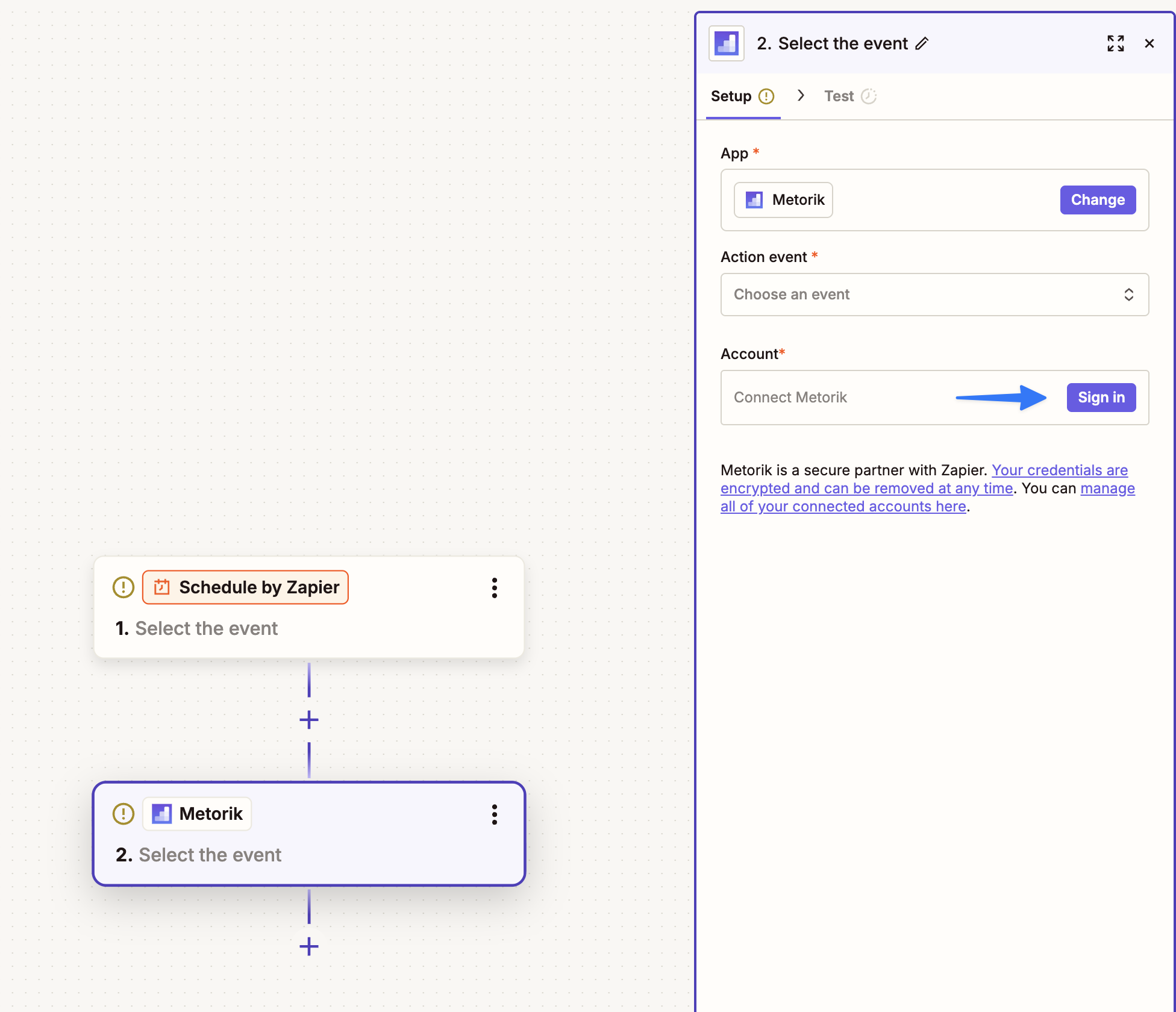
Task: Click the calendar icon in Schedule by Zapier badge
Action: coord(161,587)
